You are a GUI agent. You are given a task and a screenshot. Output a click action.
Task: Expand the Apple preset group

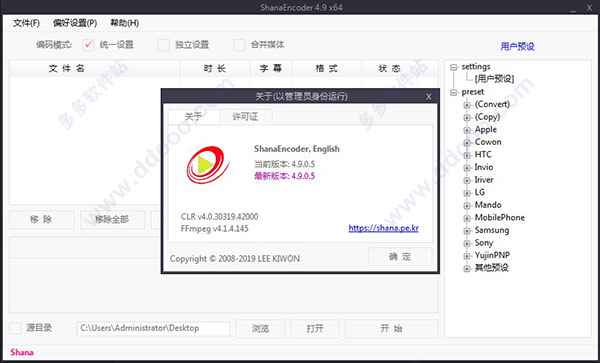[x=466, y=130]
